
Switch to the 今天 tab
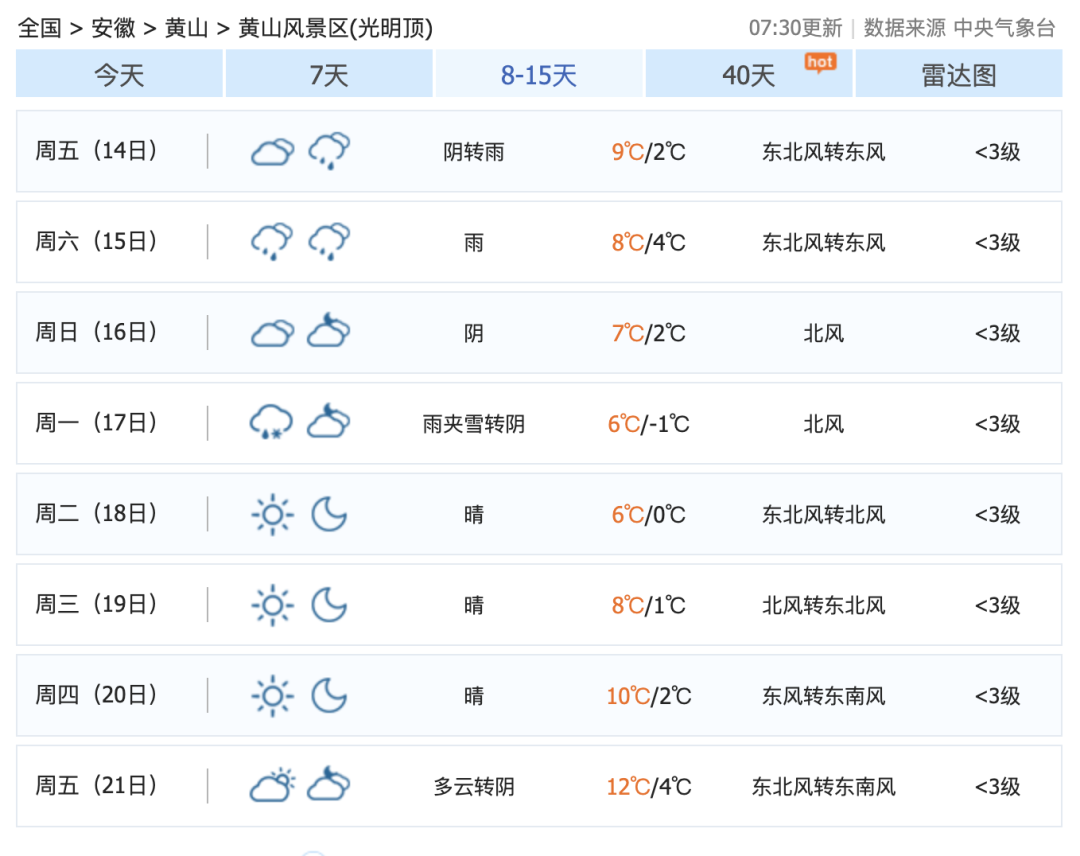[x=119, y=75]
